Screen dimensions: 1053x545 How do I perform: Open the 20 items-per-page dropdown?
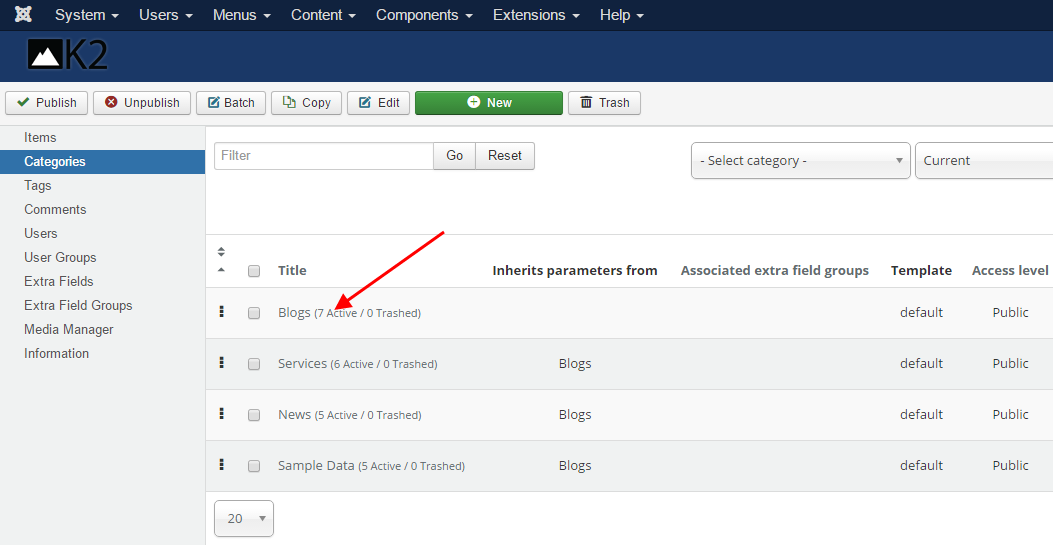pos(243,518)
